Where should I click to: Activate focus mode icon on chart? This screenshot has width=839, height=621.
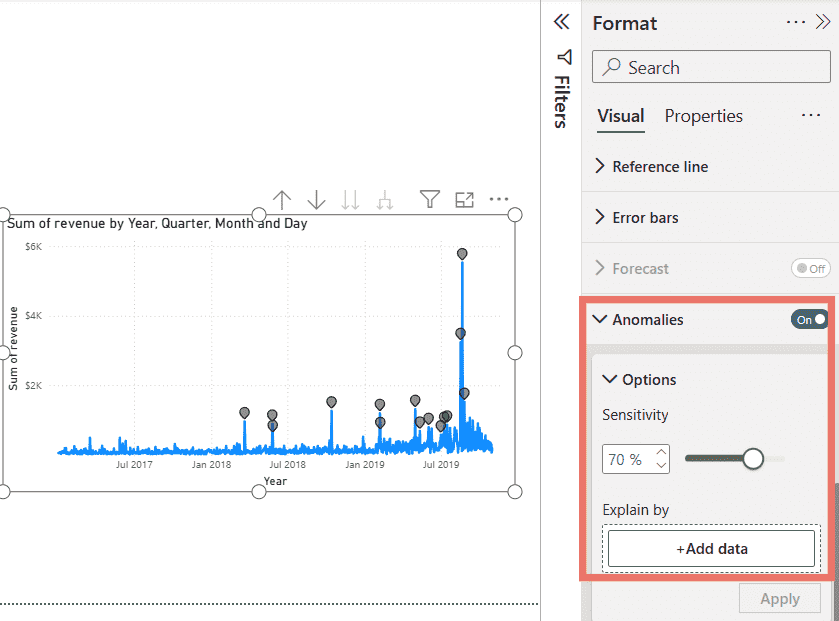pyautogui.click(x=464, y=200)
